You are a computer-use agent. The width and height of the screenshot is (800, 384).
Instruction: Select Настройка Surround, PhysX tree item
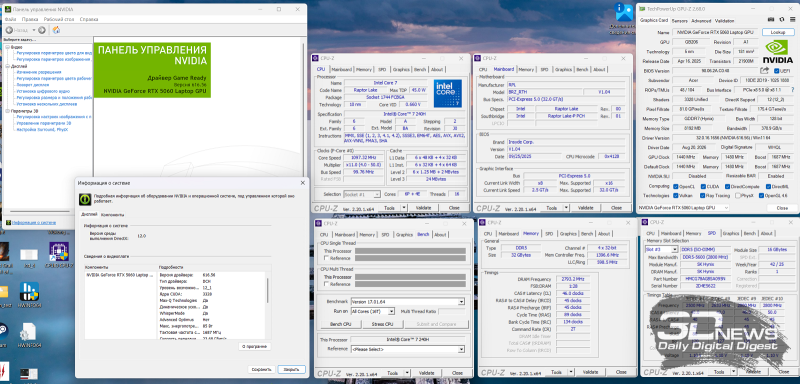tap(42, 130)
